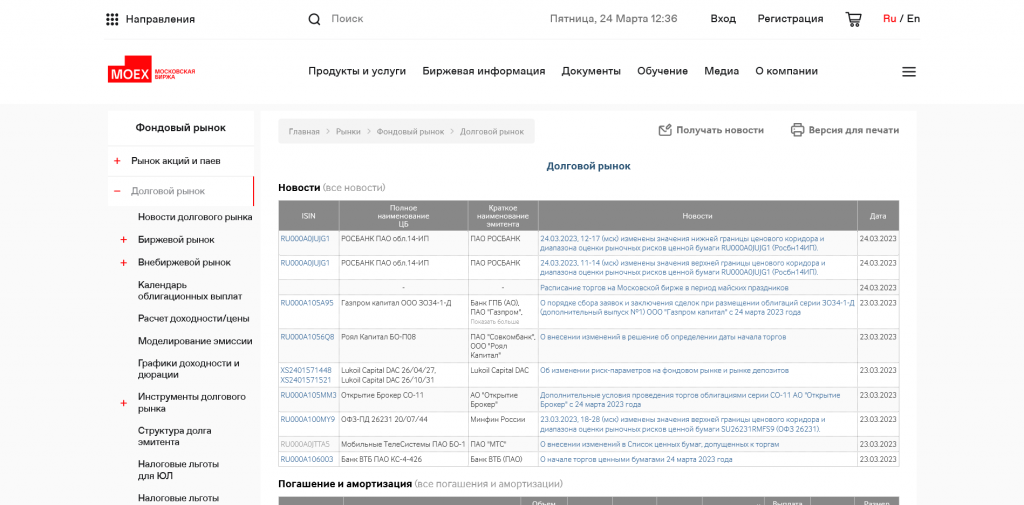
Task: Open the hamburger menu icon
Action: (x=908, y=71)
